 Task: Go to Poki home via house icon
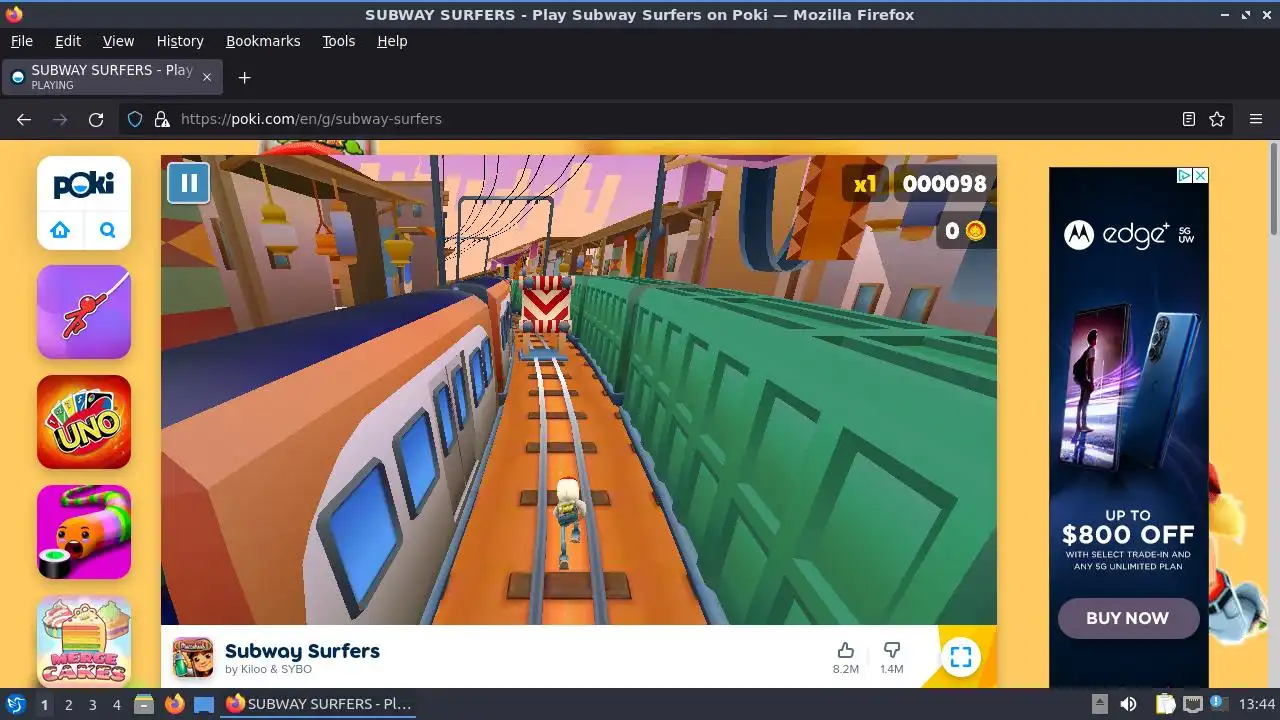60,230
